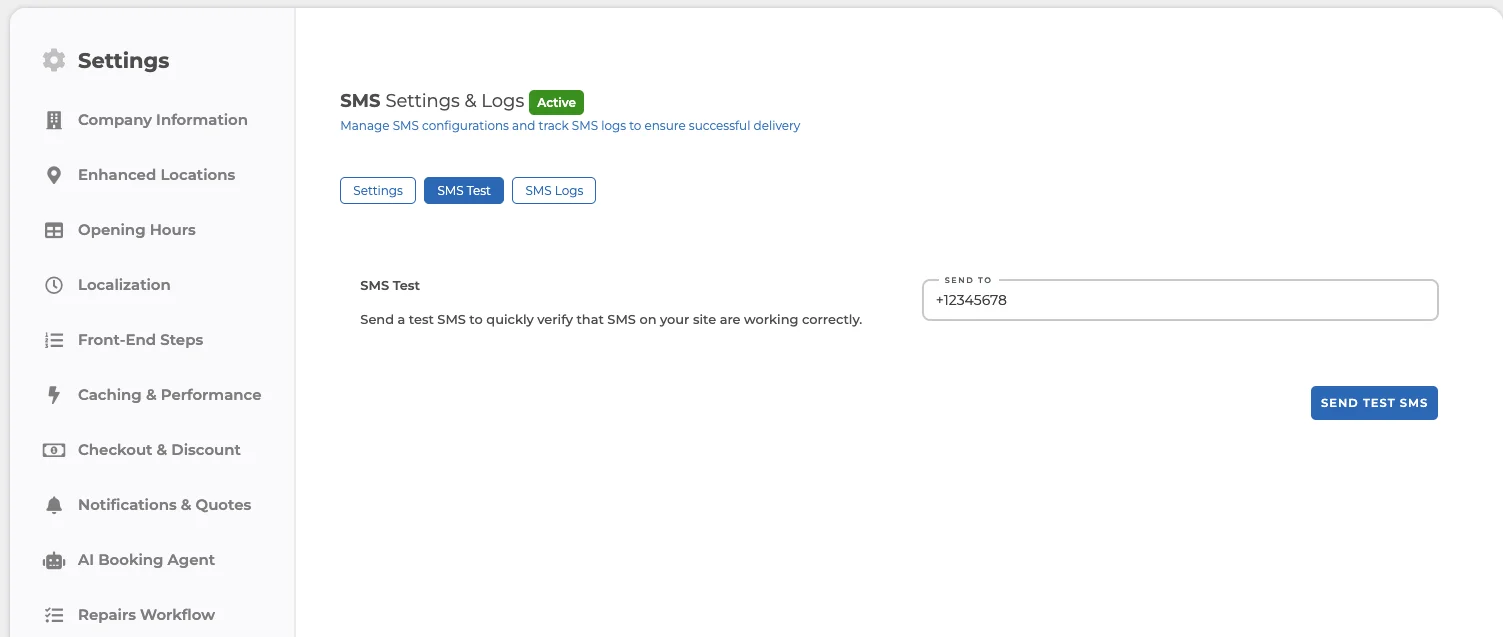
Task: Navigate to Caching & Performance
Action: click(x=170, y=395)
